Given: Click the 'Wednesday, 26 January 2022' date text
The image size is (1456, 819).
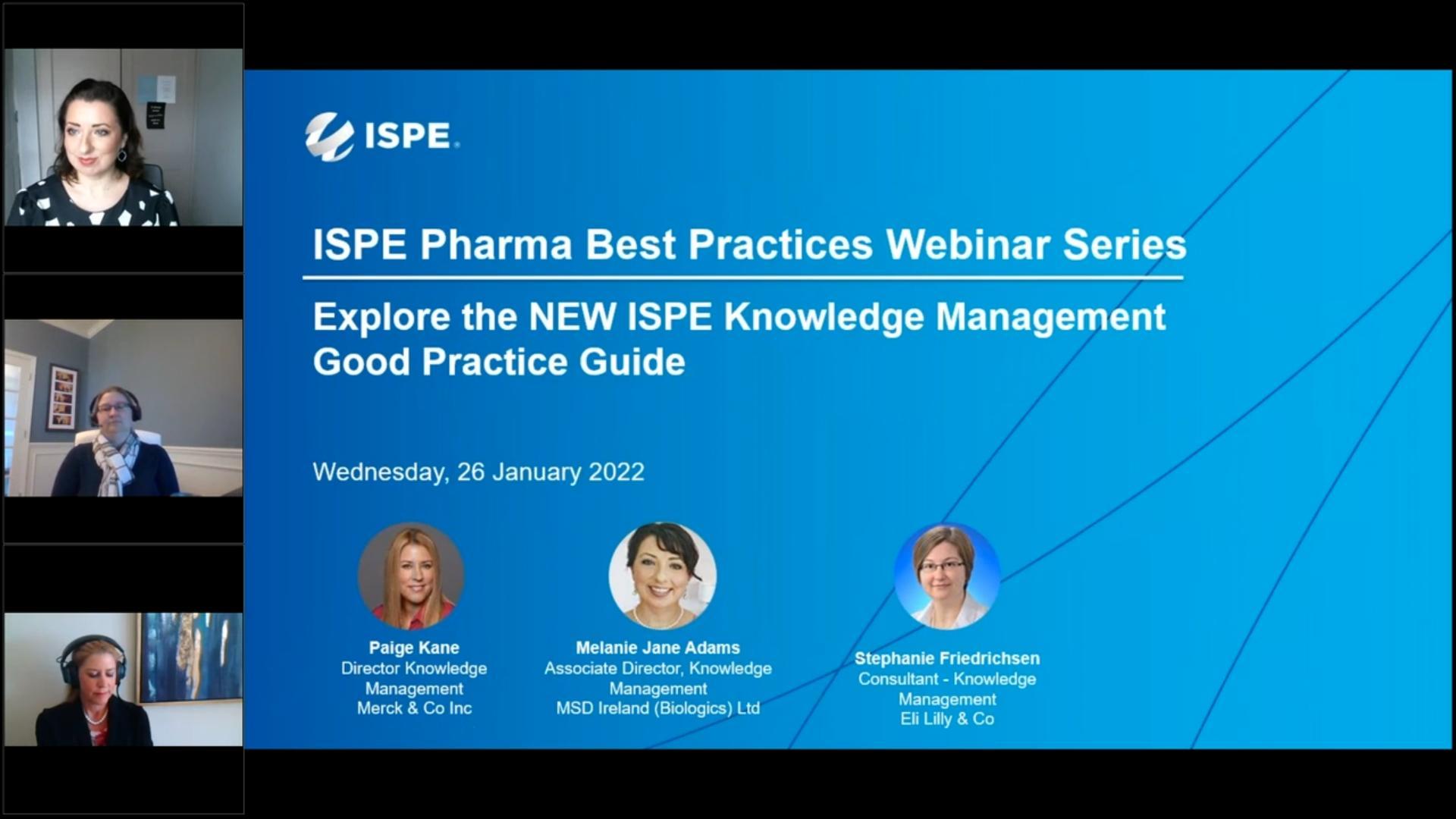Looking at the screenshot, I should point(479,472).
